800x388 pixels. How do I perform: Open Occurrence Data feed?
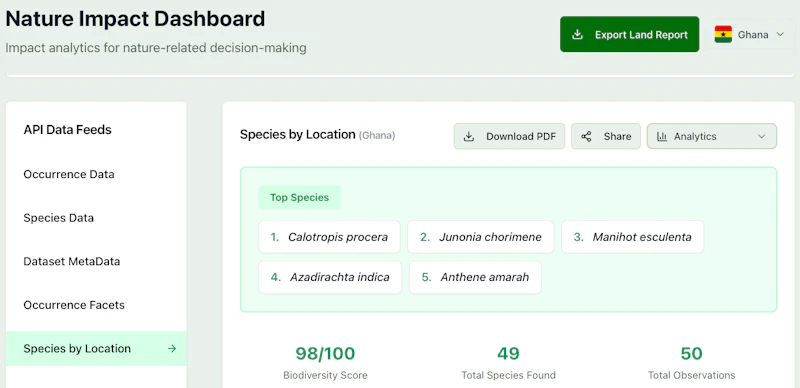(69, 175)
